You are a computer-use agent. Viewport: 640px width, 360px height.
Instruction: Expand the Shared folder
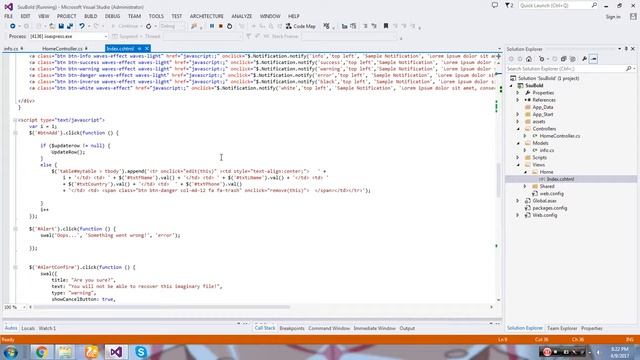click(x=525, y=186)
